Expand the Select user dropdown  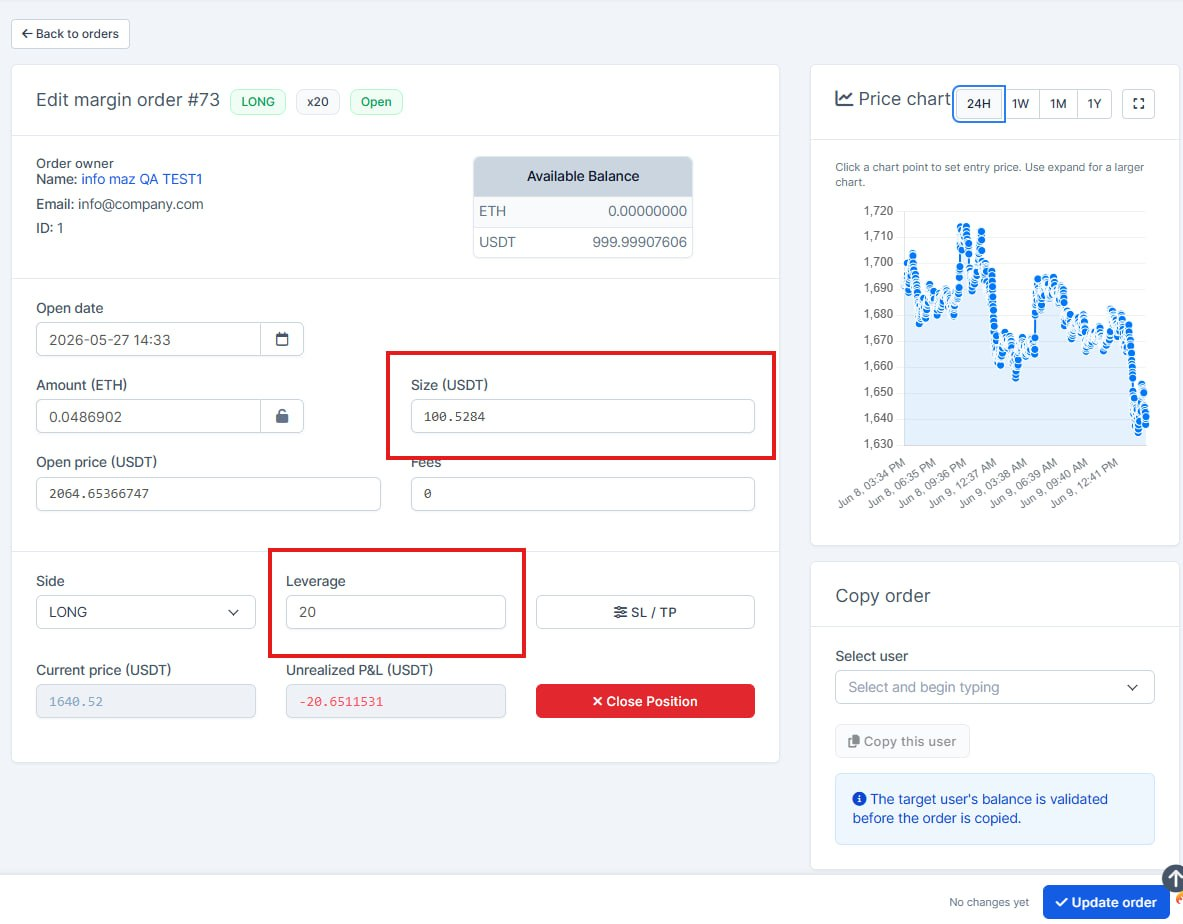click(x=994, y=687)
